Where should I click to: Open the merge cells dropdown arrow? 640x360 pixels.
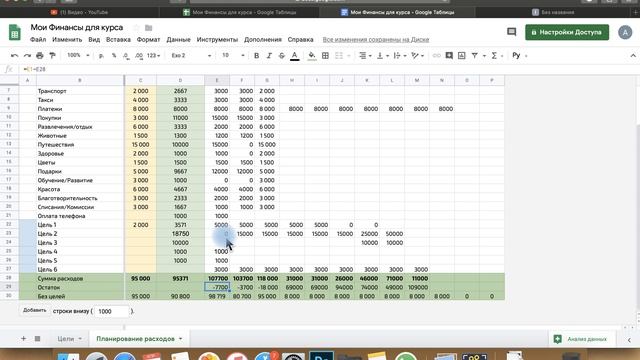[x=349, y=56]
